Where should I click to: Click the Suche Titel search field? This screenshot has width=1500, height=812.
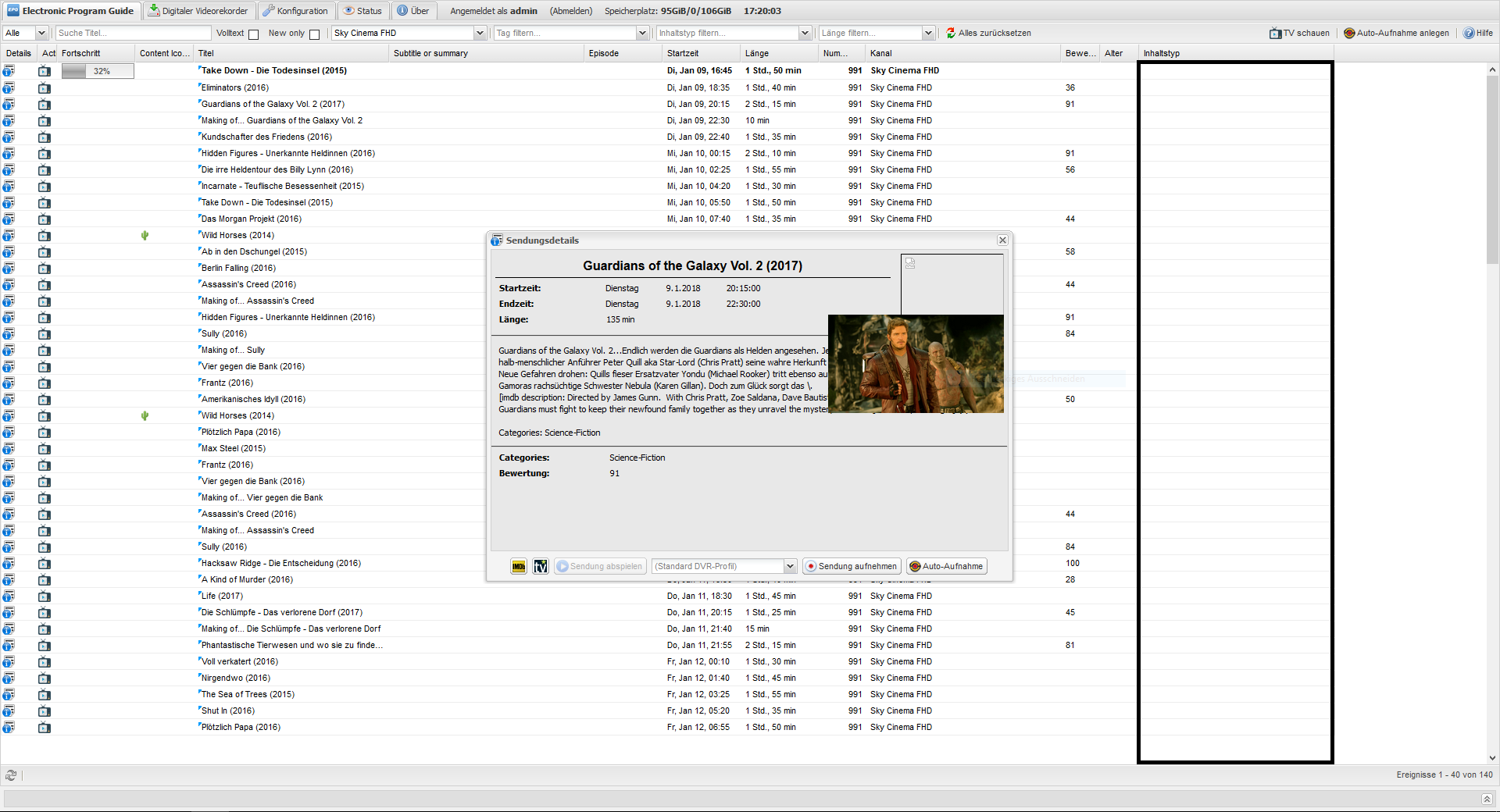tap(134, 33)
